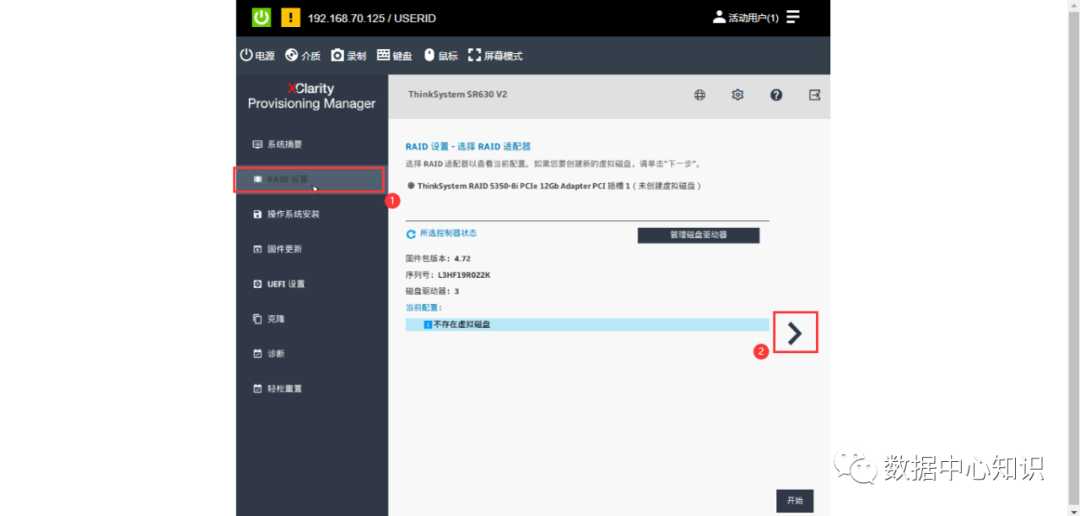Open the settings gear icon

pyautogui.click(x=738, y=95)
